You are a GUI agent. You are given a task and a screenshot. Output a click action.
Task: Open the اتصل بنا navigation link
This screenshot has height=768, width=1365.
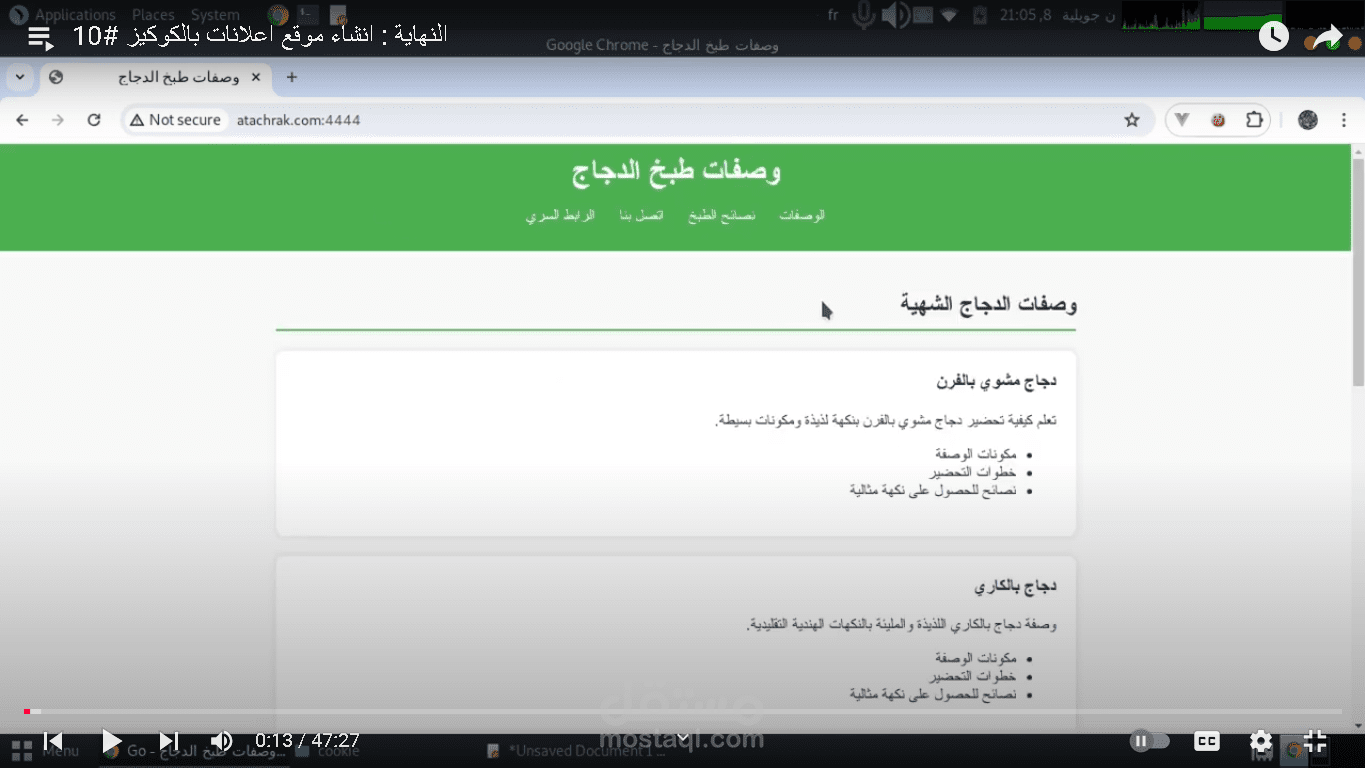point(641,216)
